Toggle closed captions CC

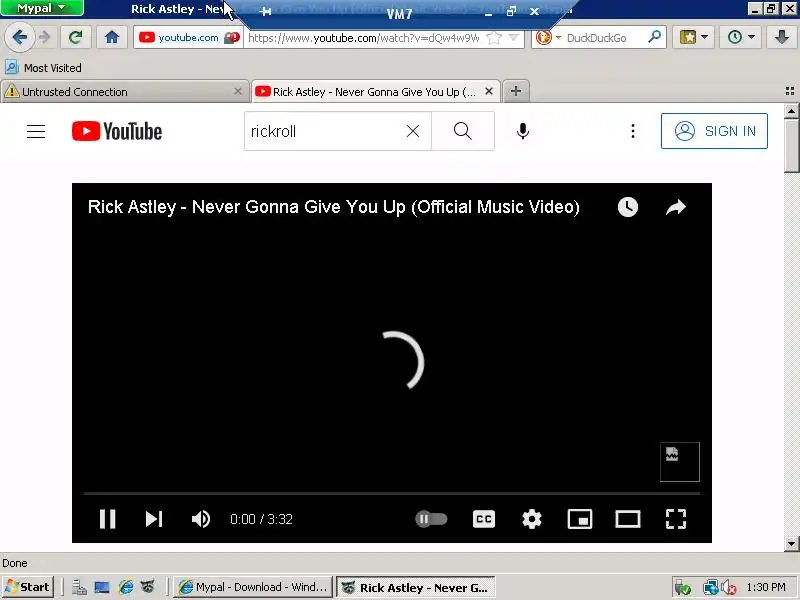tap(484, 519)
